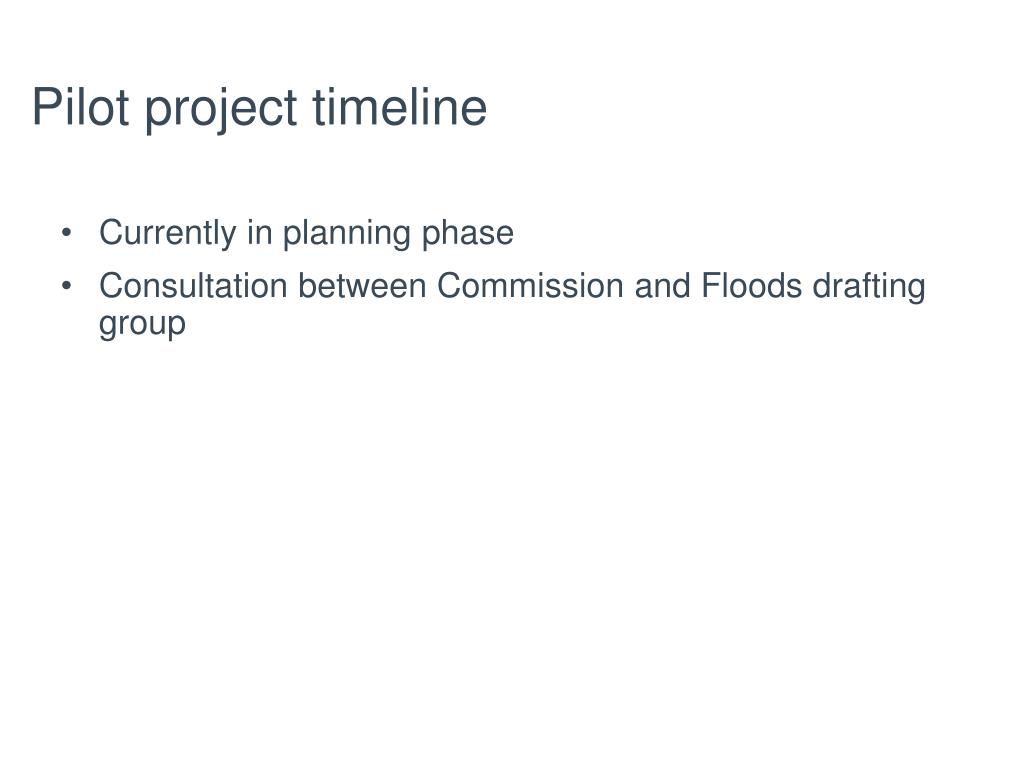Click the word 'Consultation' in second bullet
The width and height of the screenshot is (1024, 768).
click(x=193, y=286)
